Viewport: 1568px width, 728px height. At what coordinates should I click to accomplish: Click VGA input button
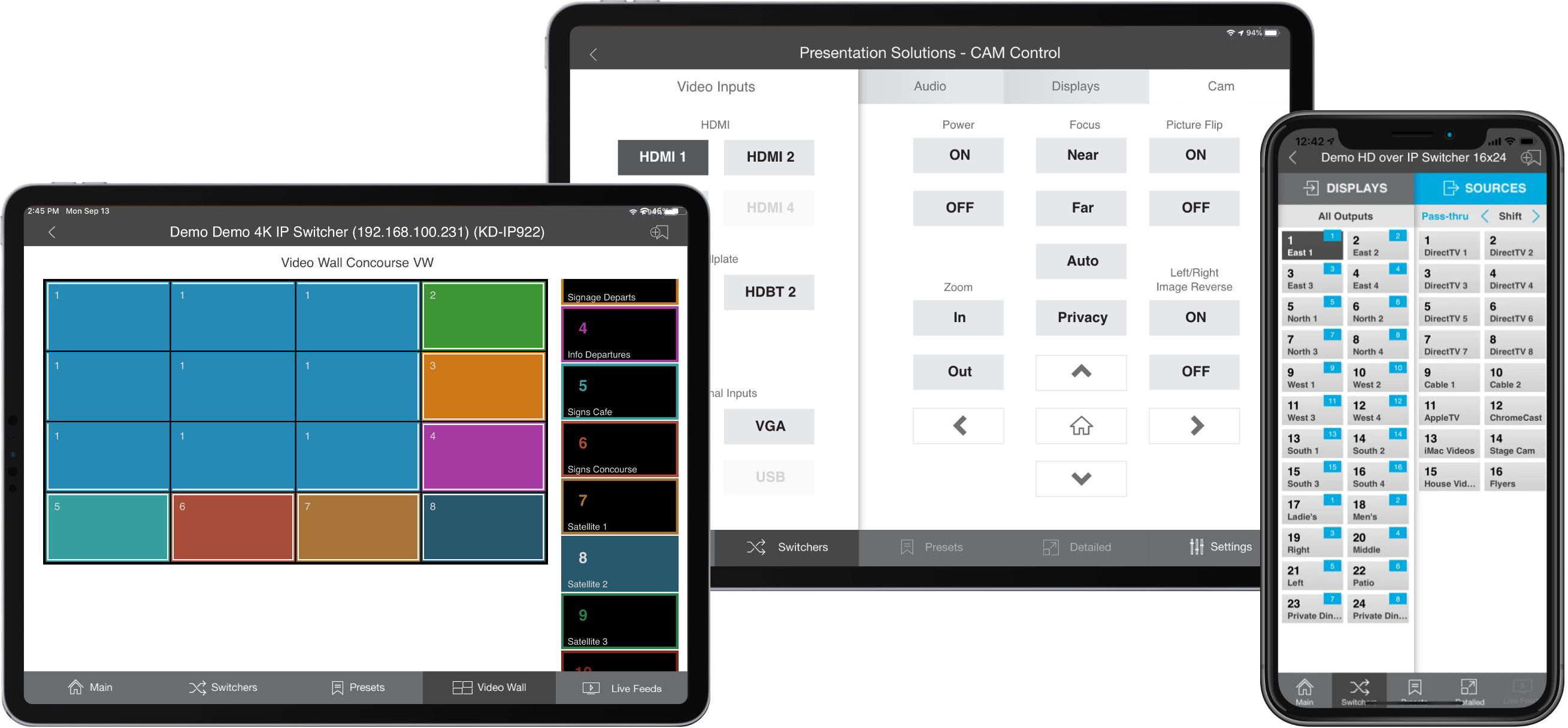click(x=769, y=427)
